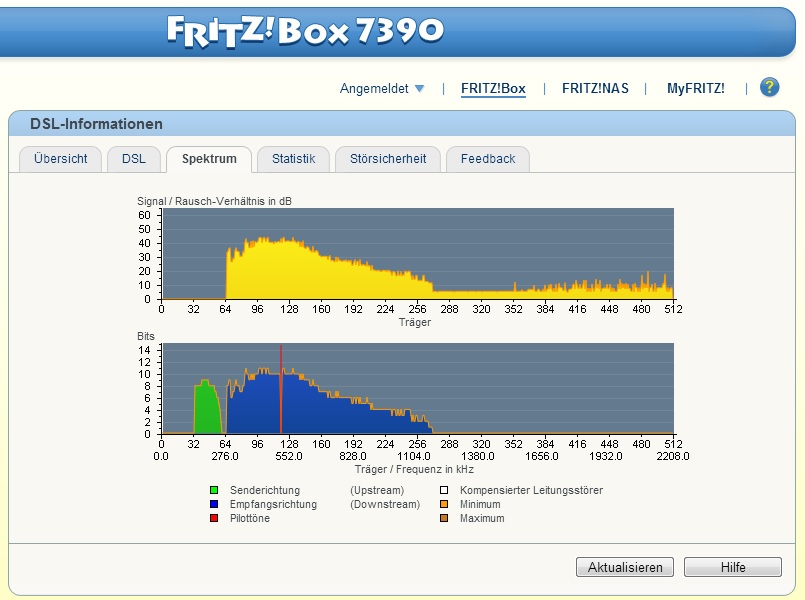Select the Spektrum tab
The height and width of the screenshot is (600, 805).
coord(209,159)
